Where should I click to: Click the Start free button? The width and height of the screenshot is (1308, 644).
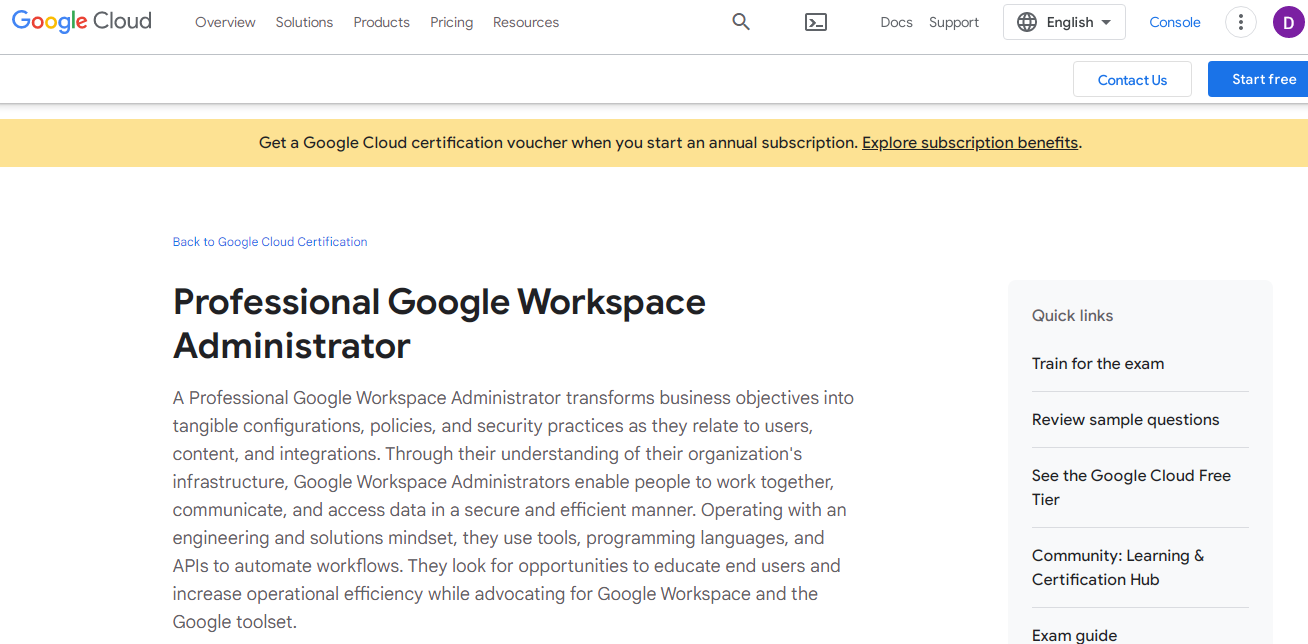click(x=1258, y=79)
